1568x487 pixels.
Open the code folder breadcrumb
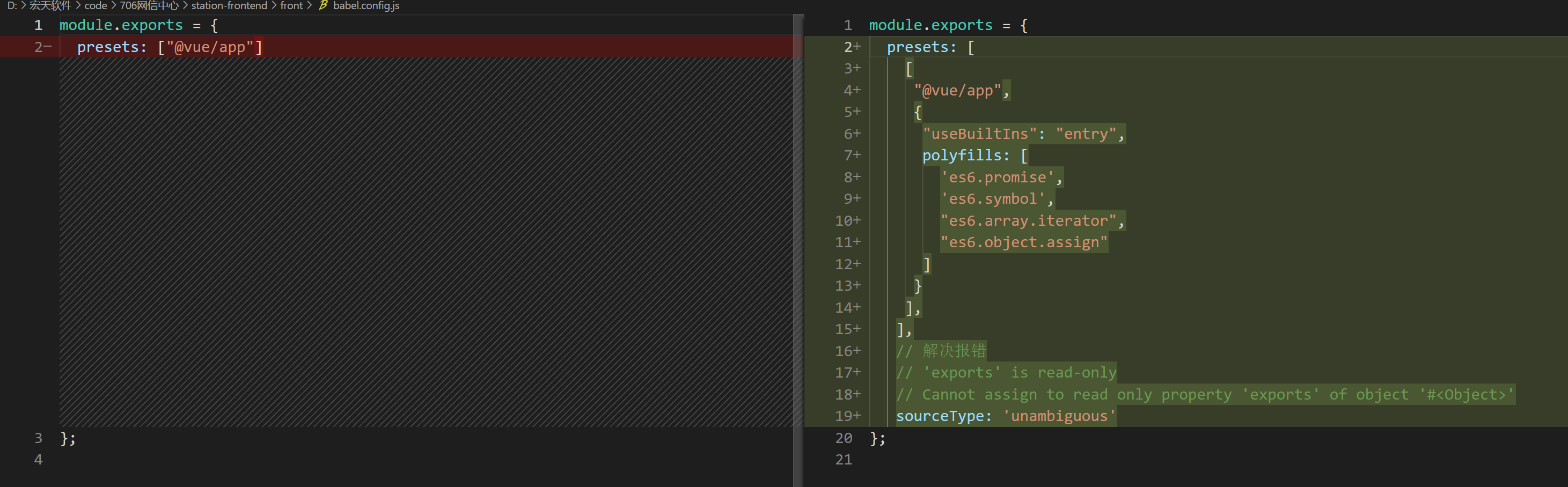tap(96, 5)
